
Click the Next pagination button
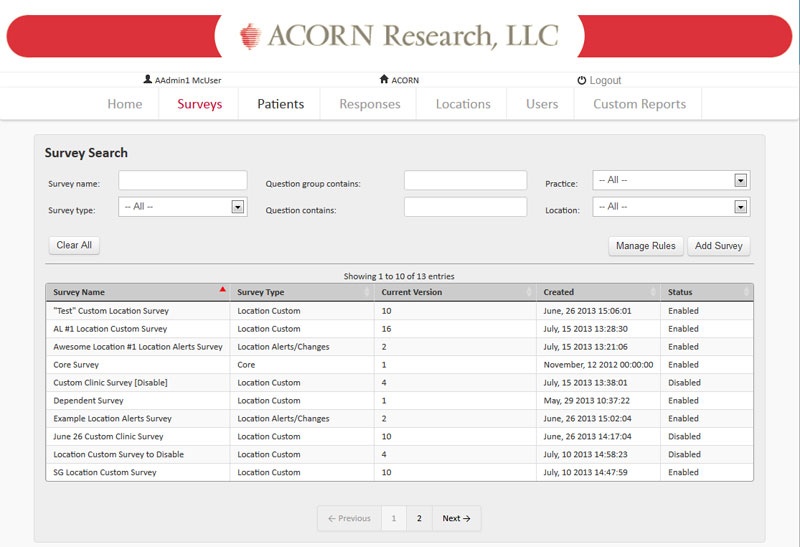pos(456,518)
